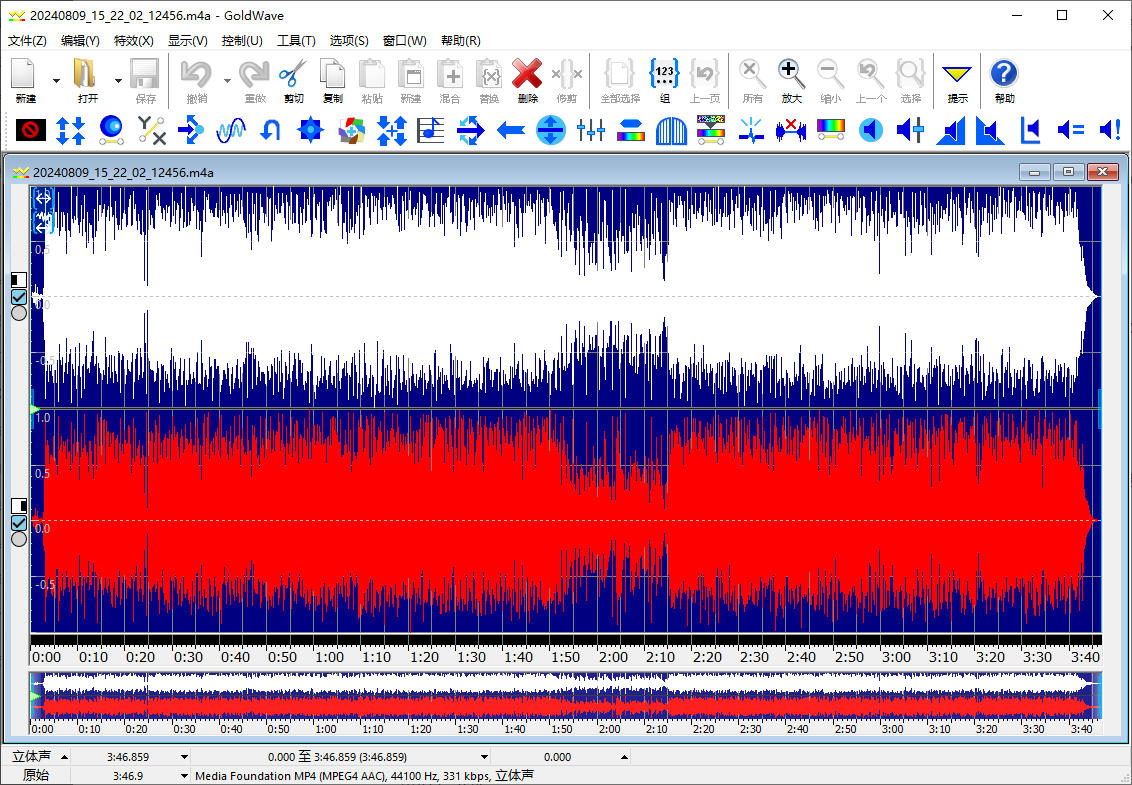Uncheck the upper white channel checkbox

[x=19, y=297]
